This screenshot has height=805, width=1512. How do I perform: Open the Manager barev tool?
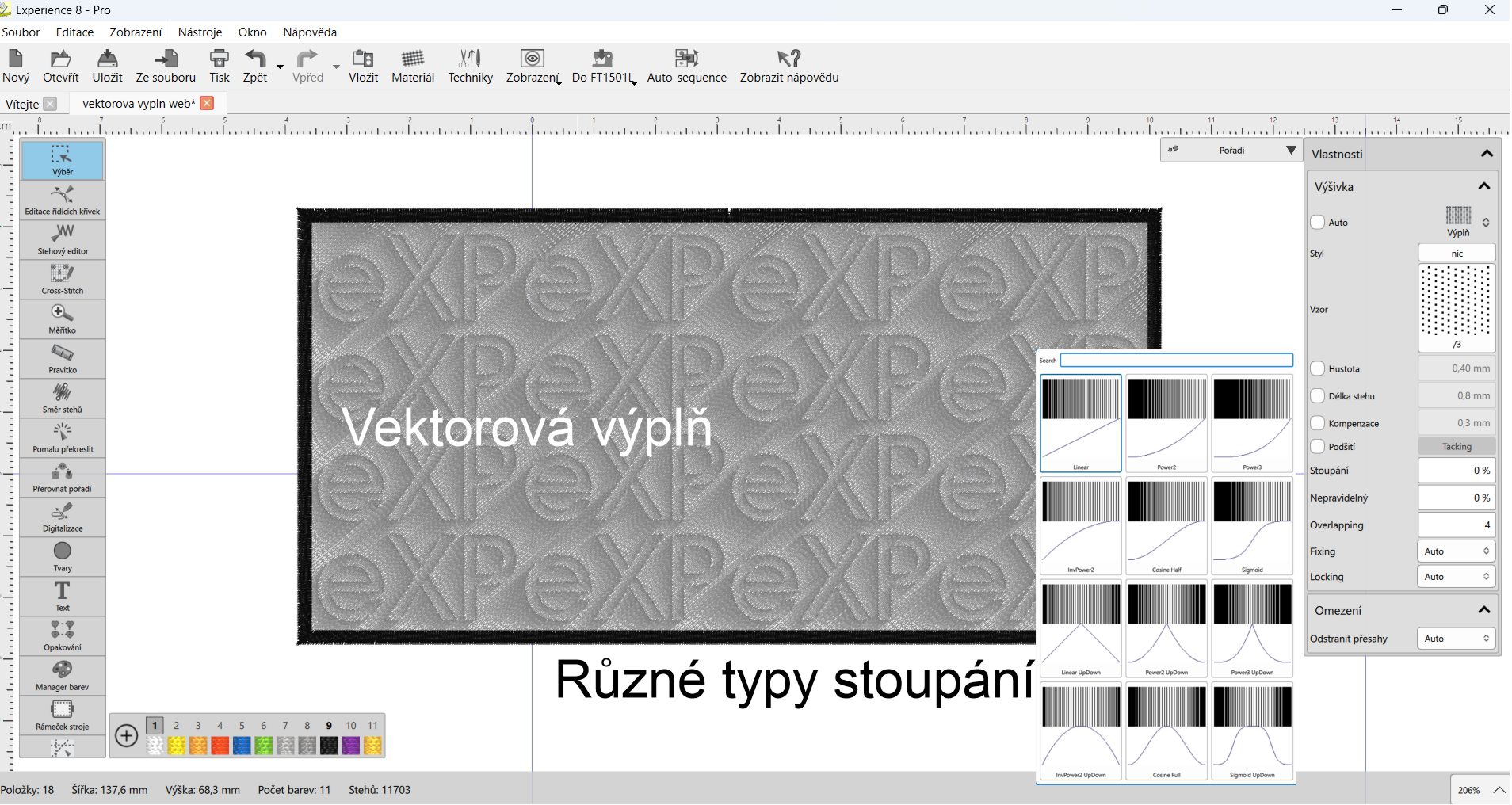pos(63,676)
